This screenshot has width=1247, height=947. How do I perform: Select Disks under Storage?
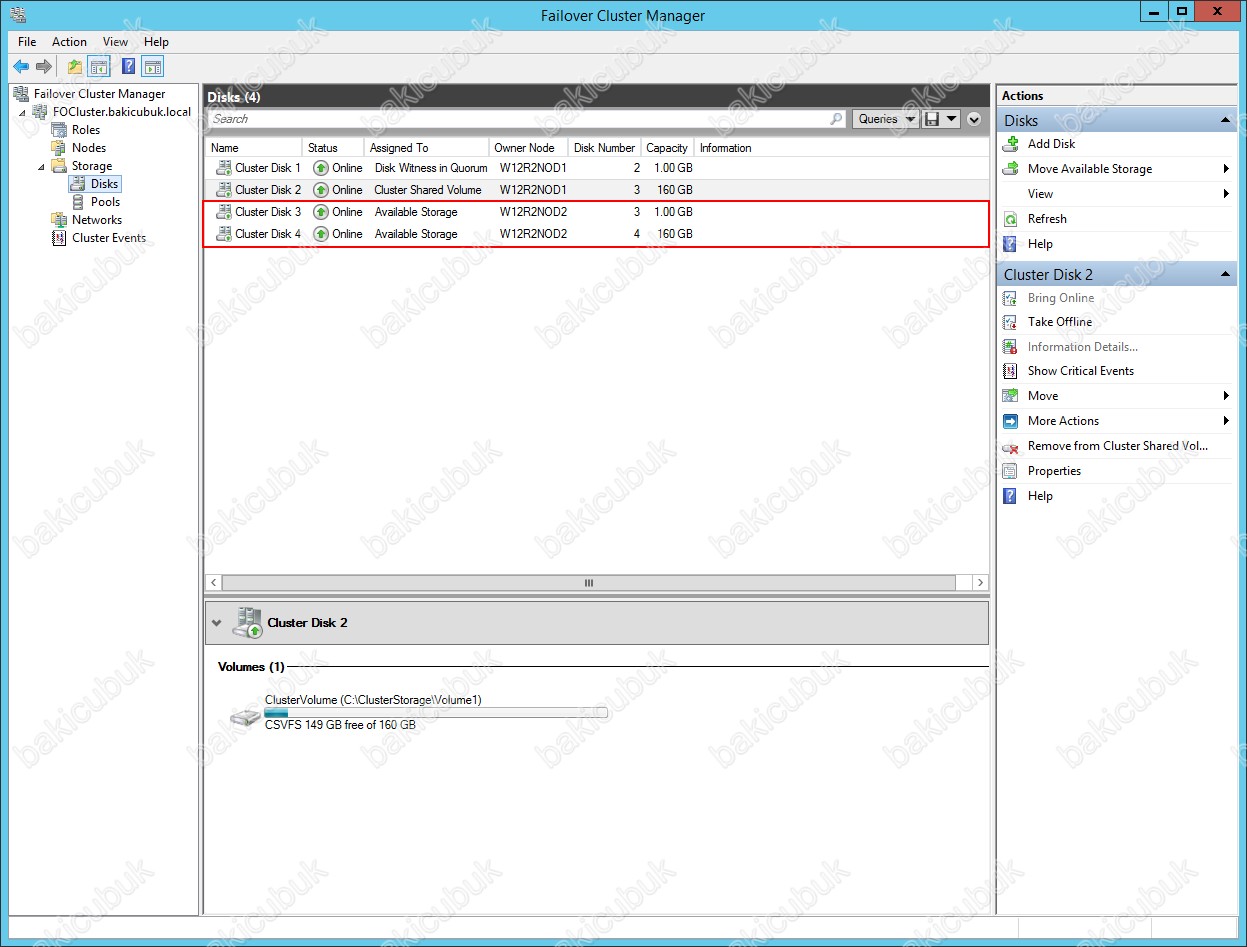click(x=105, y=184)
